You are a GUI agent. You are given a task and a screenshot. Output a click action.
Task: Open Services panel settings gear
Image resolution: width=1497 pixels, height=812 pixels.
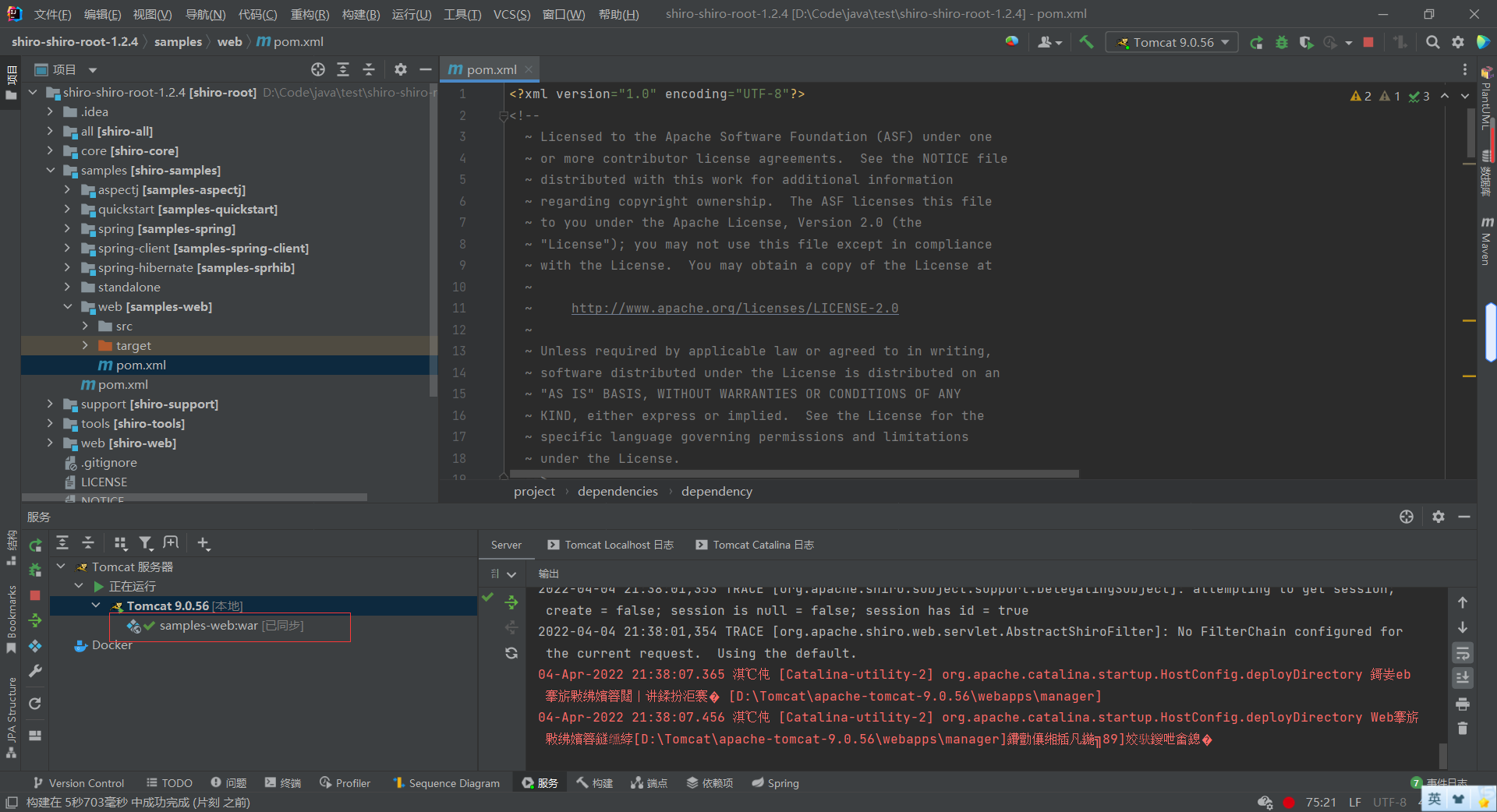(x=1439, y=517)
